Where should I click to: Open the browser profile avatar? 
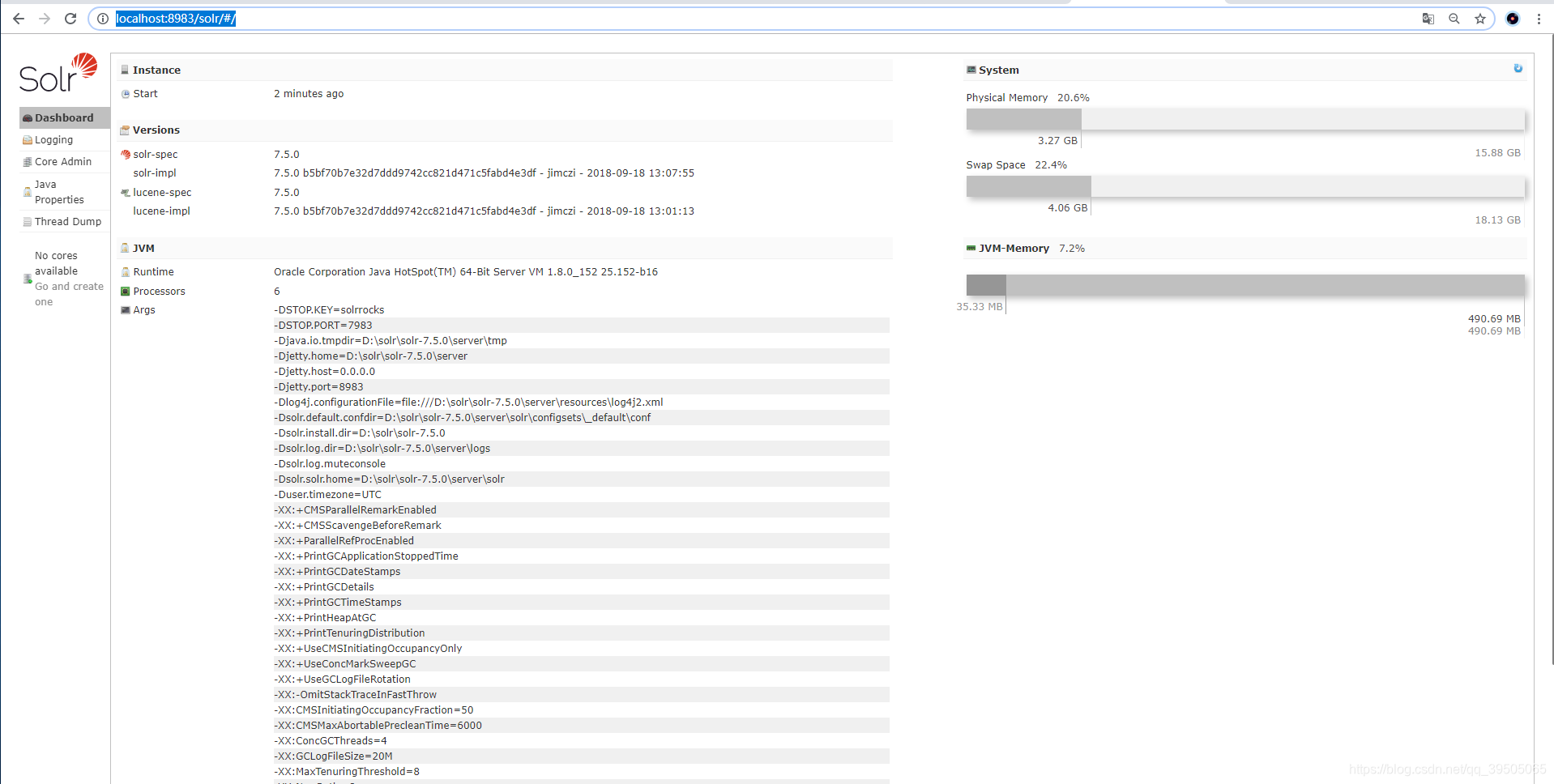coord(1513,19)
